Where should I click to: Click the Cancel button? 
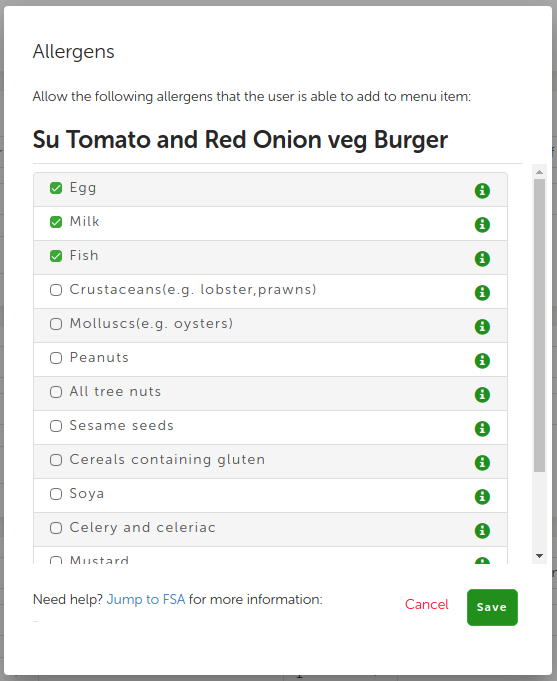click(x=427, y=604)
